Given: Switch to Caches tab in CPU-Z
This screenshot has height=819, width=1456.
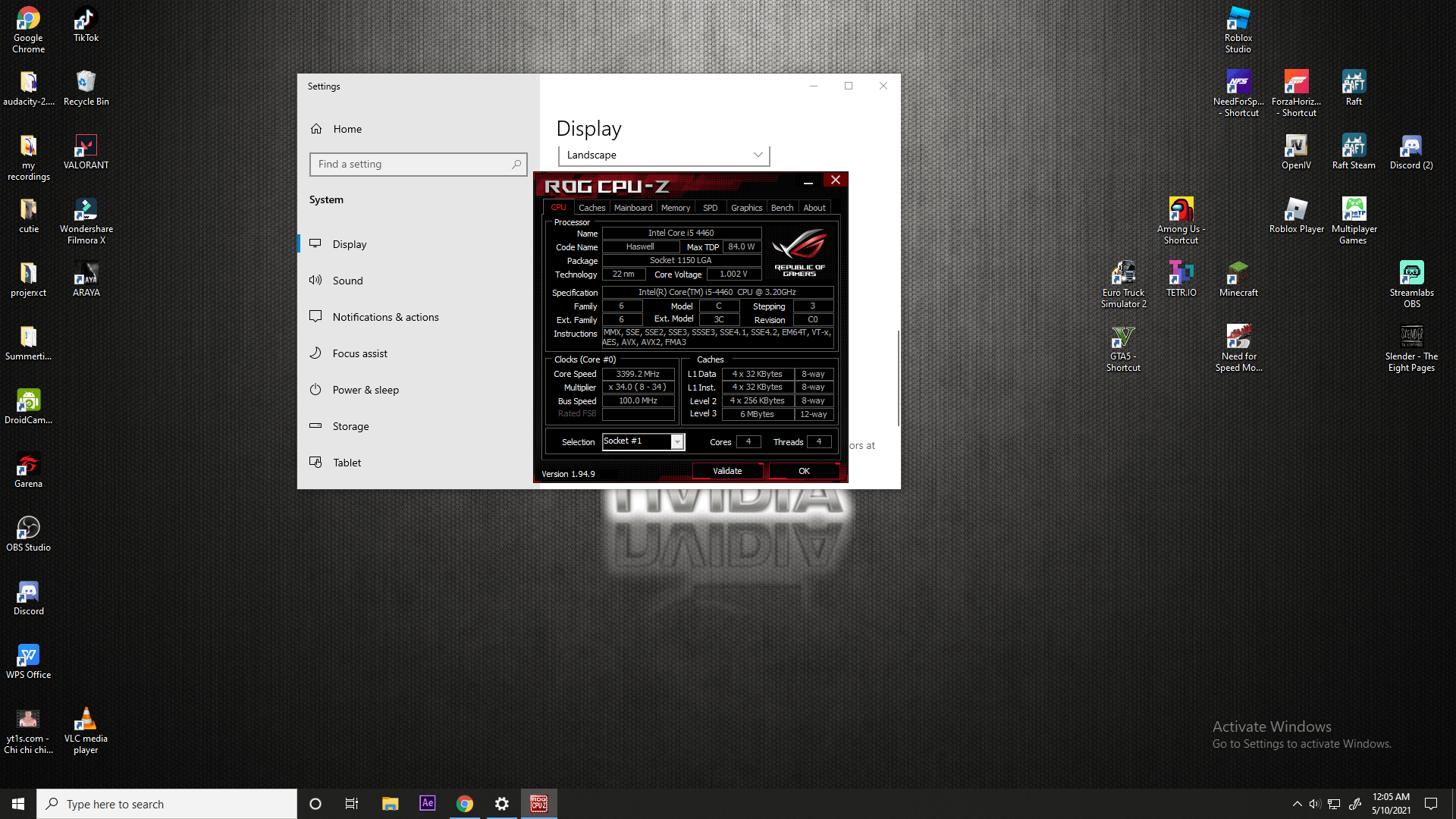Looking at the screenshot, I should [591, 208].
